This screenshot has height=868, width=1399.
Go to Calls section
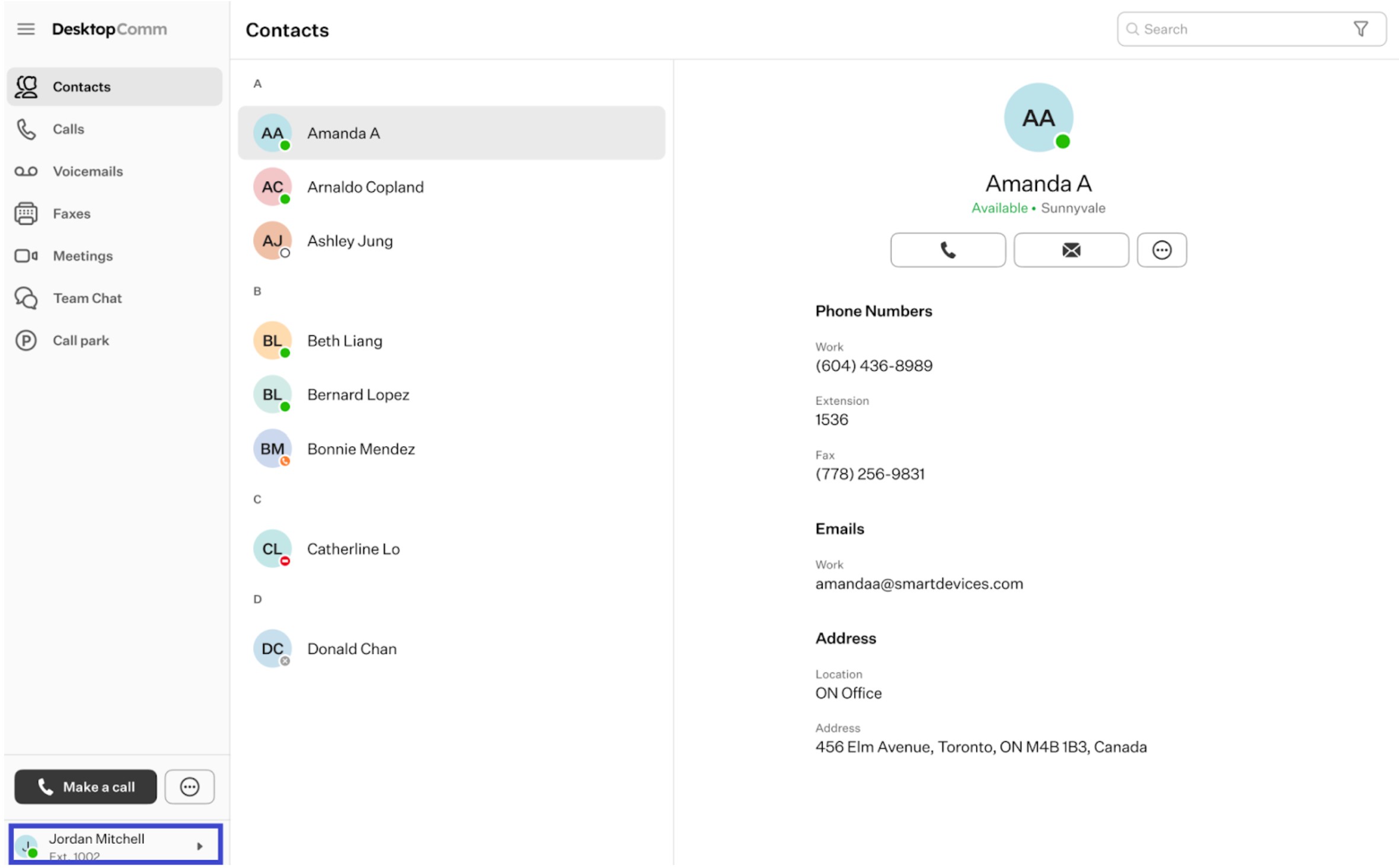[114, 129]
